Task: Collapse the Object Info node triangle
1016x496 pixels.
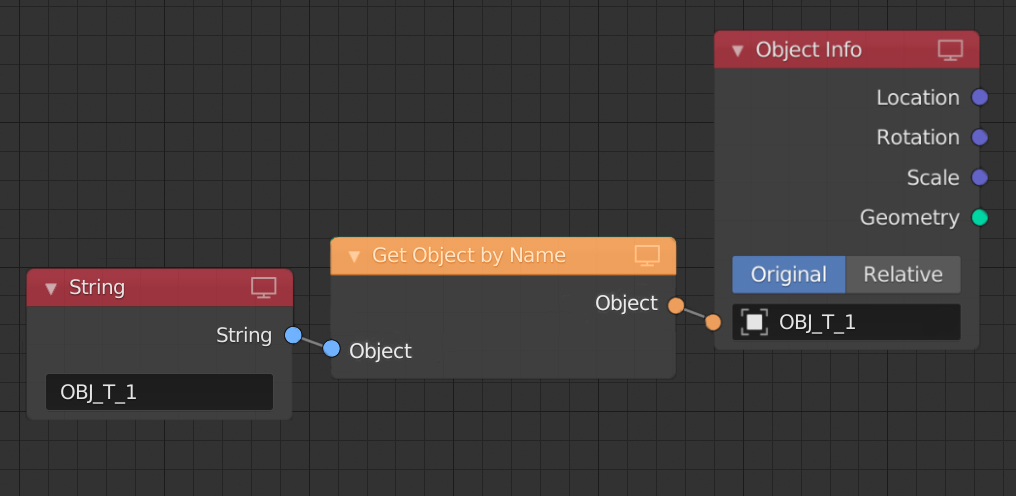Action: point(737,51)
